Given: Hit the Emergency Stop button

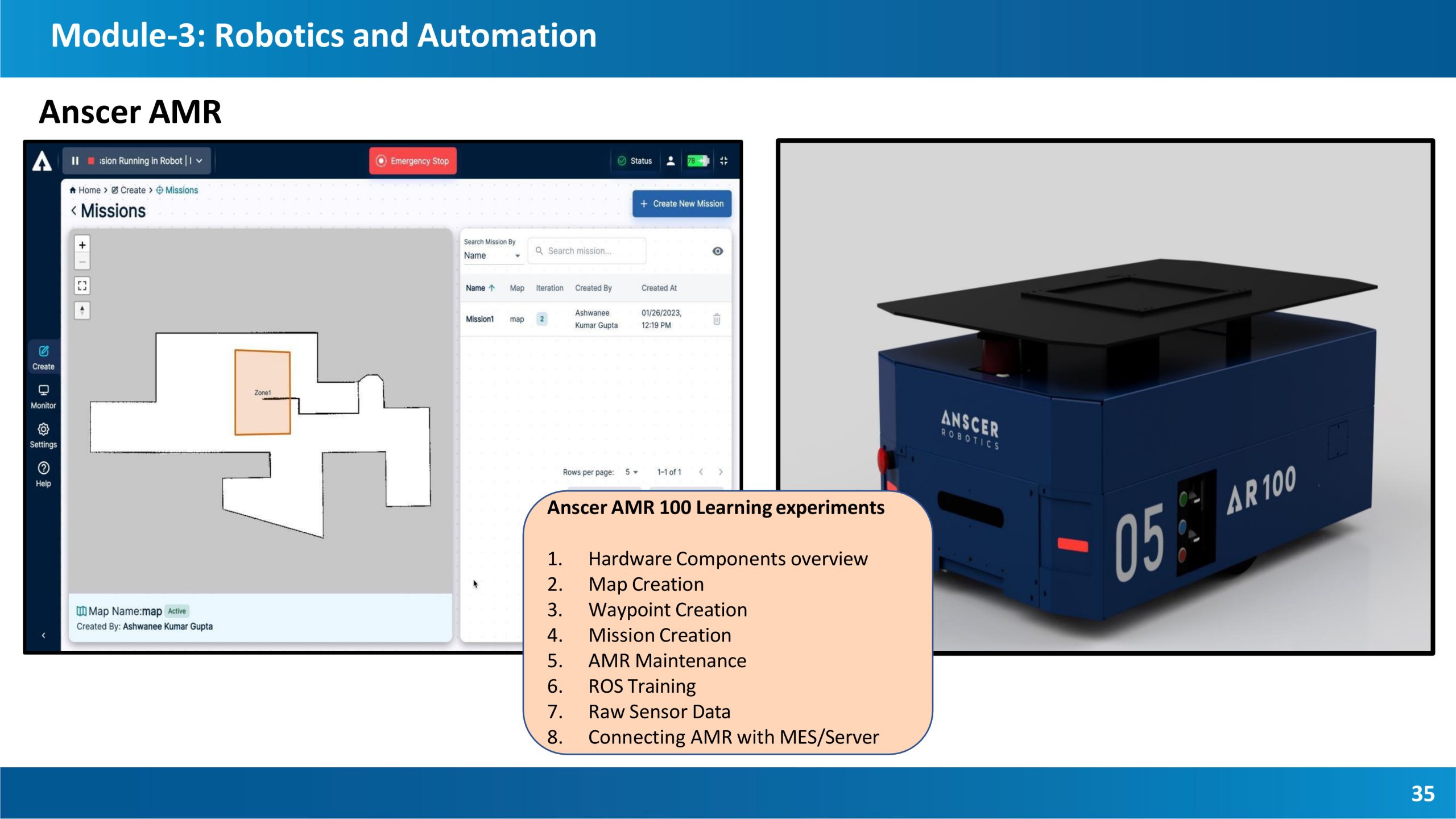Looking at the screenshot, I should point(413,161).
